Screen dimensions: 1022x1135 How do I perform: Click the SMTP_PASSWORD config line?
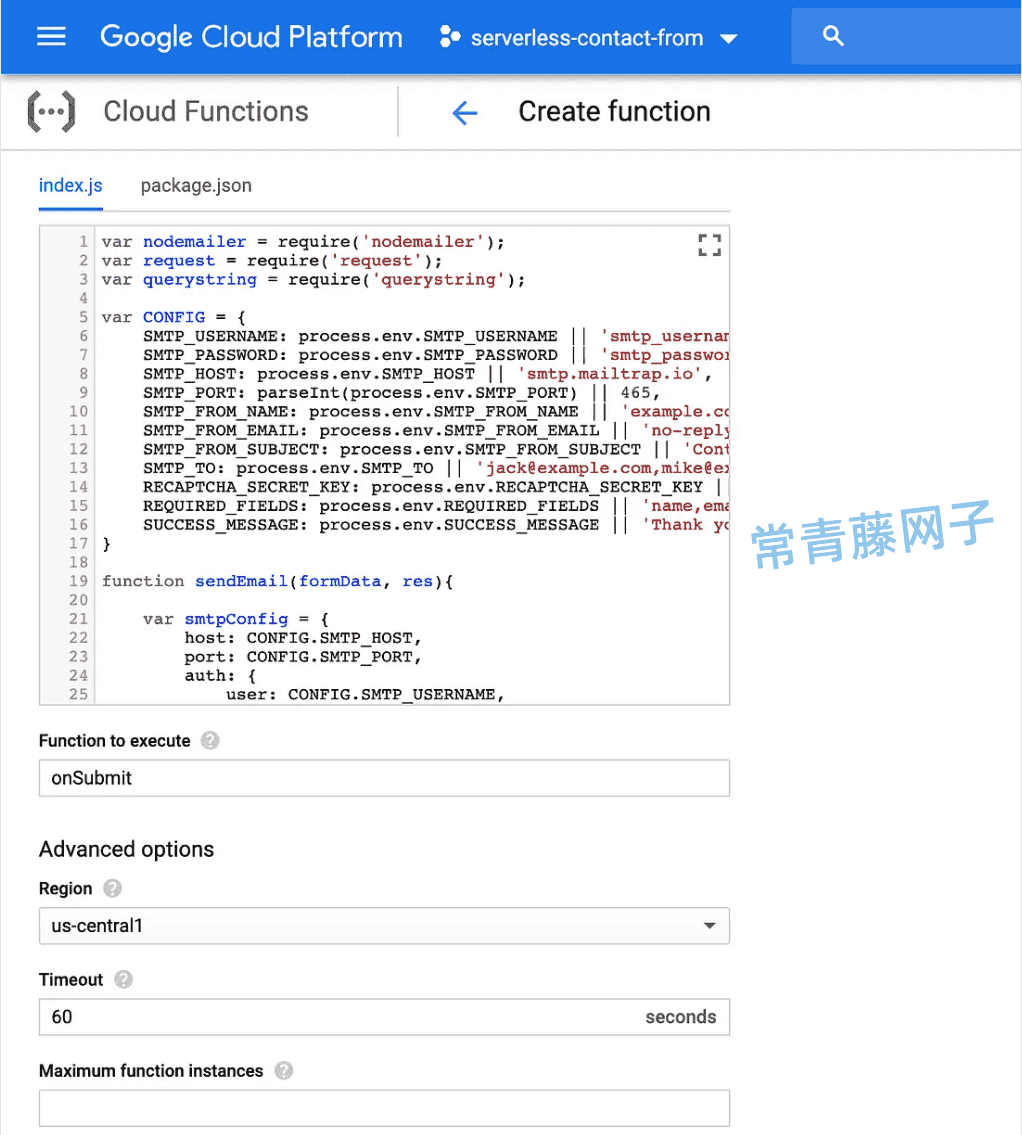[x=436, y=355]
